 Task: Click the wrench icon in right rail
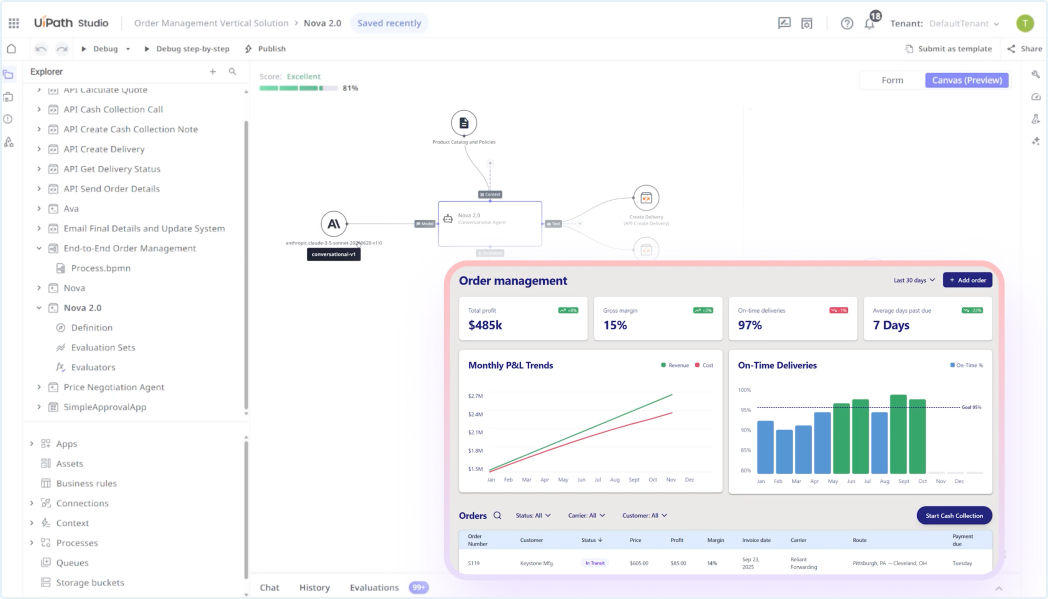click(1035, 74)
